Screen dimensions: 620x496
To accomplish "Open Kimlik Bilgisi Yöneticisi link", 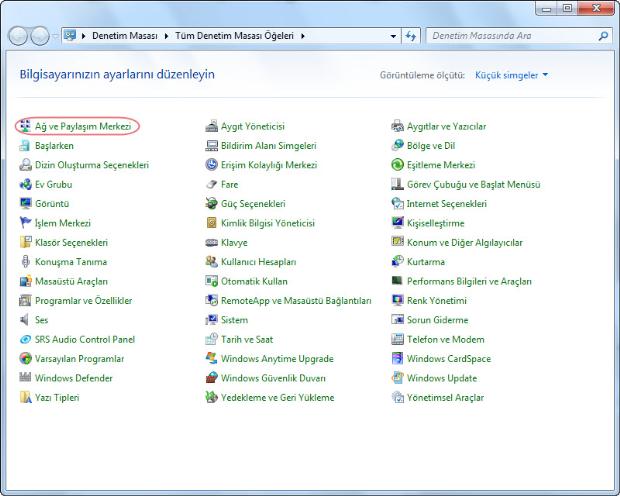I will click(268, 223).
